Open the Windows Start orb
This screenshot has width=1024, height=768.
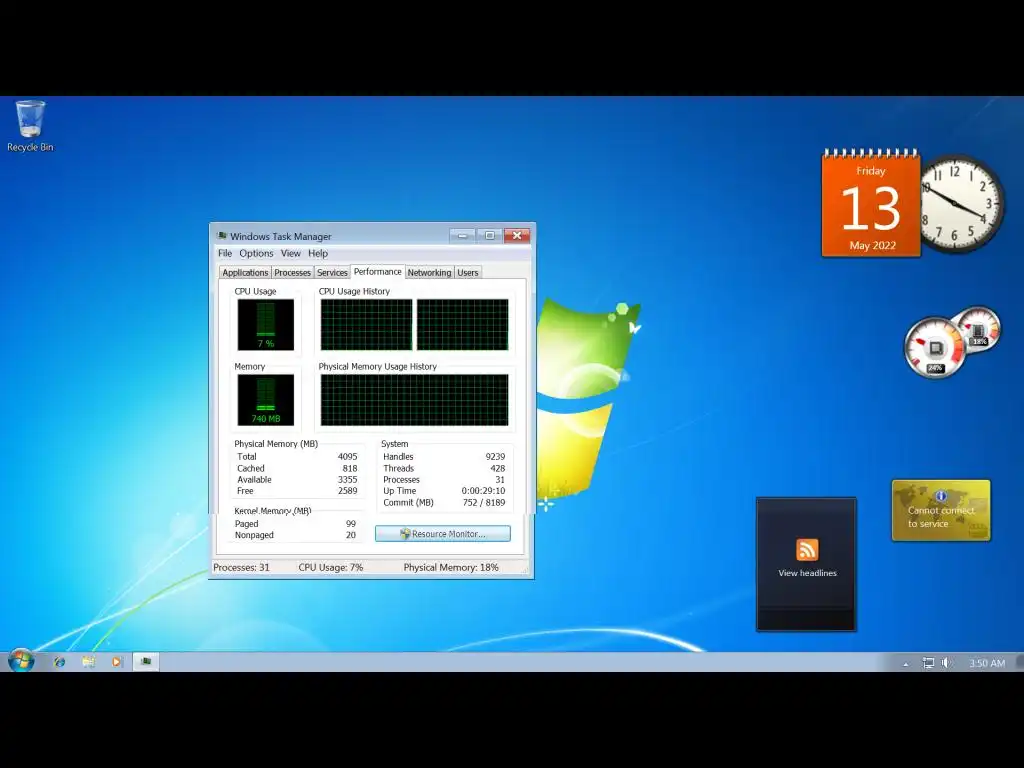tap(21, 661)
